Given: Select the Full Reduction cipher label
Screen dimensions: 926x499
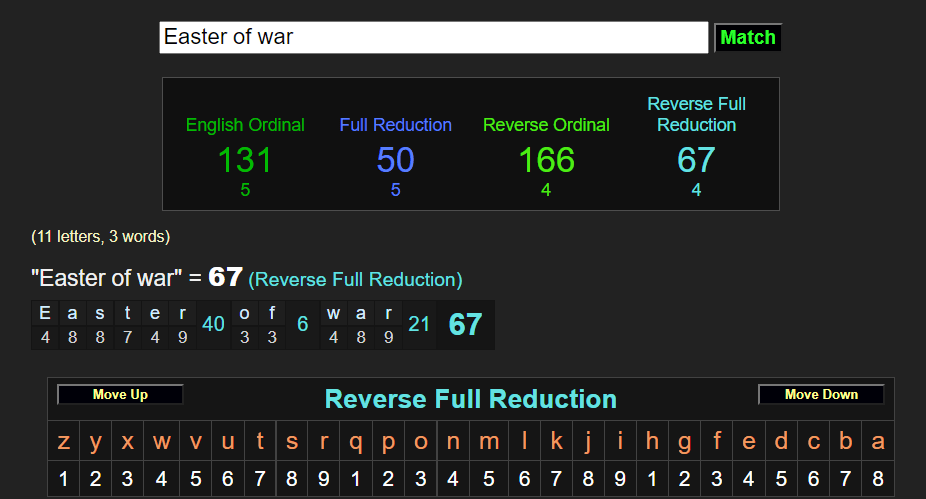Looking at the screenshot, I should coord(395,125).
